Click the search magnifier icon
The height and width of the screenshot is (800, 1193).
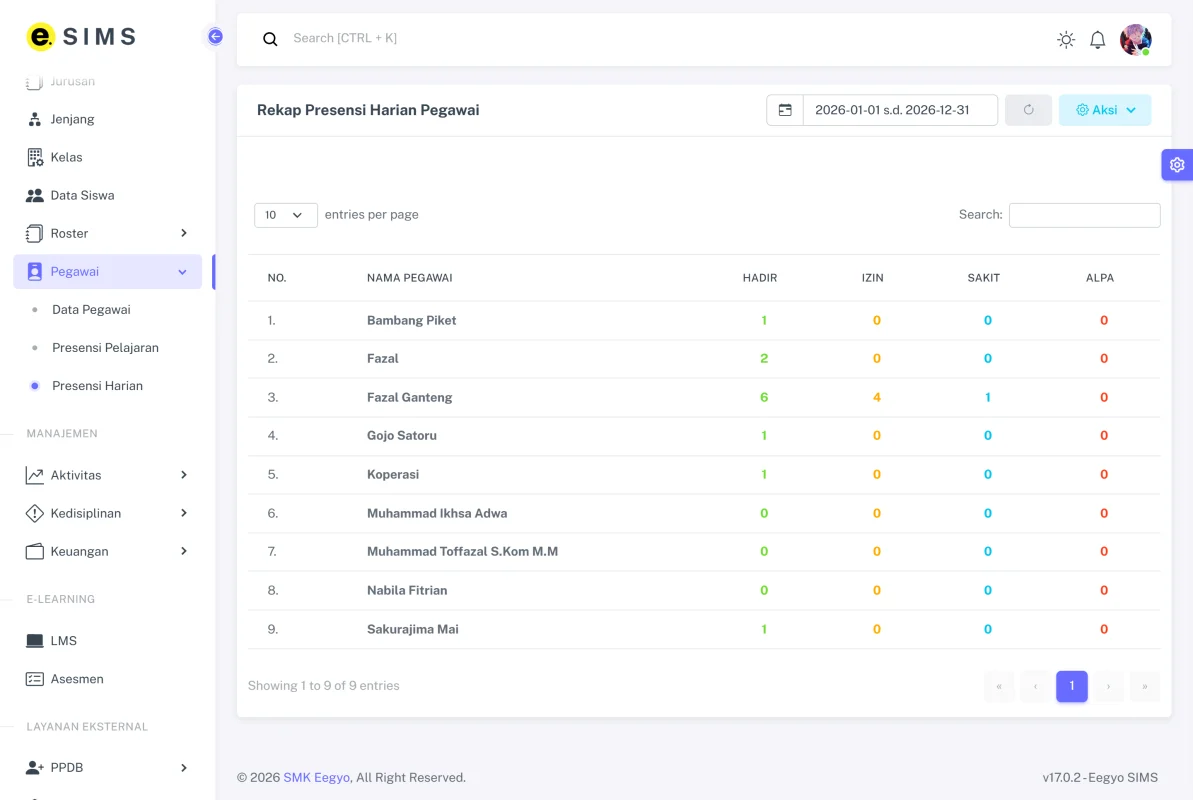pos(270,39)
